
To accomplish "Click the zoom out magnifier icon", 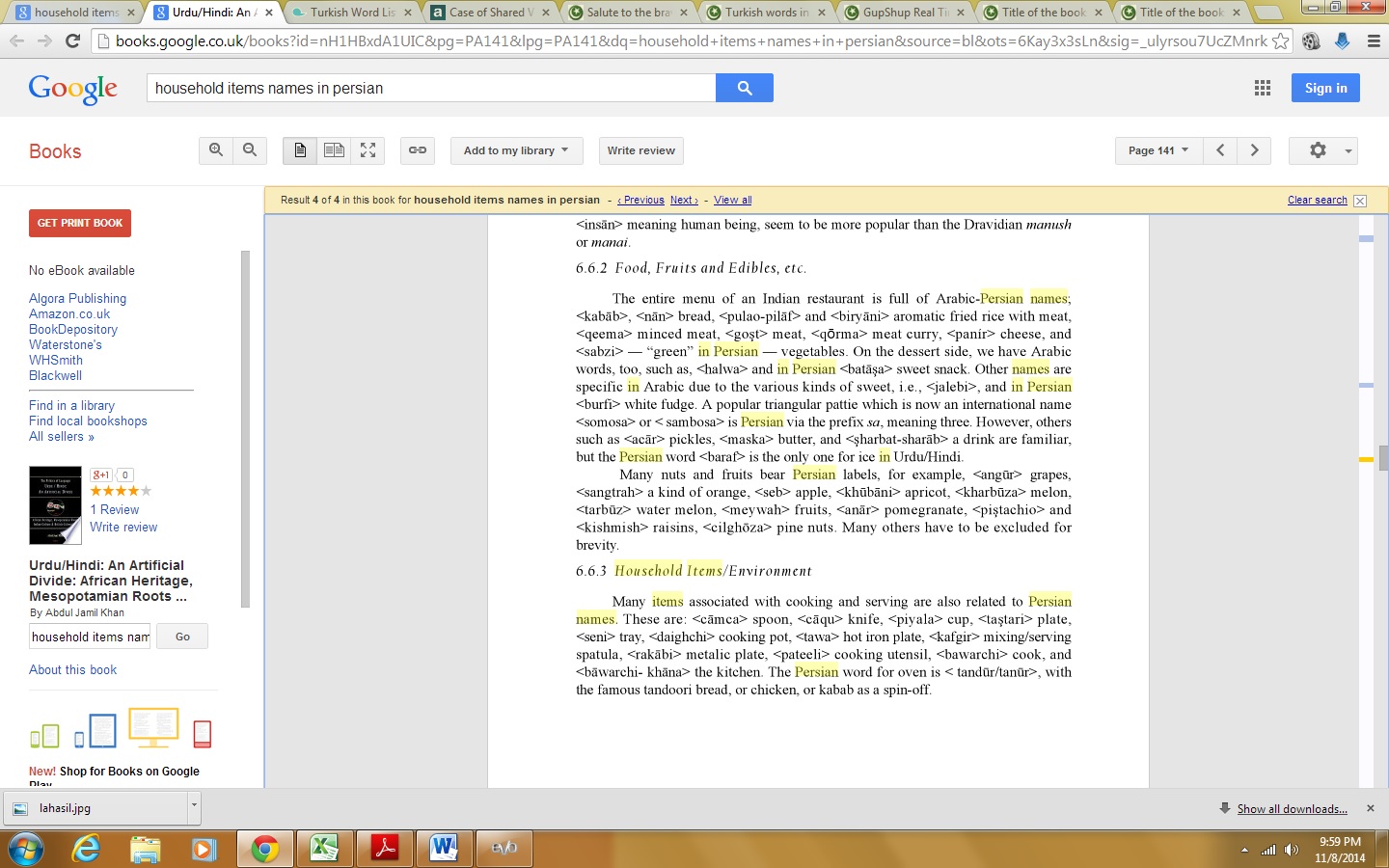I will coord(250,150).
